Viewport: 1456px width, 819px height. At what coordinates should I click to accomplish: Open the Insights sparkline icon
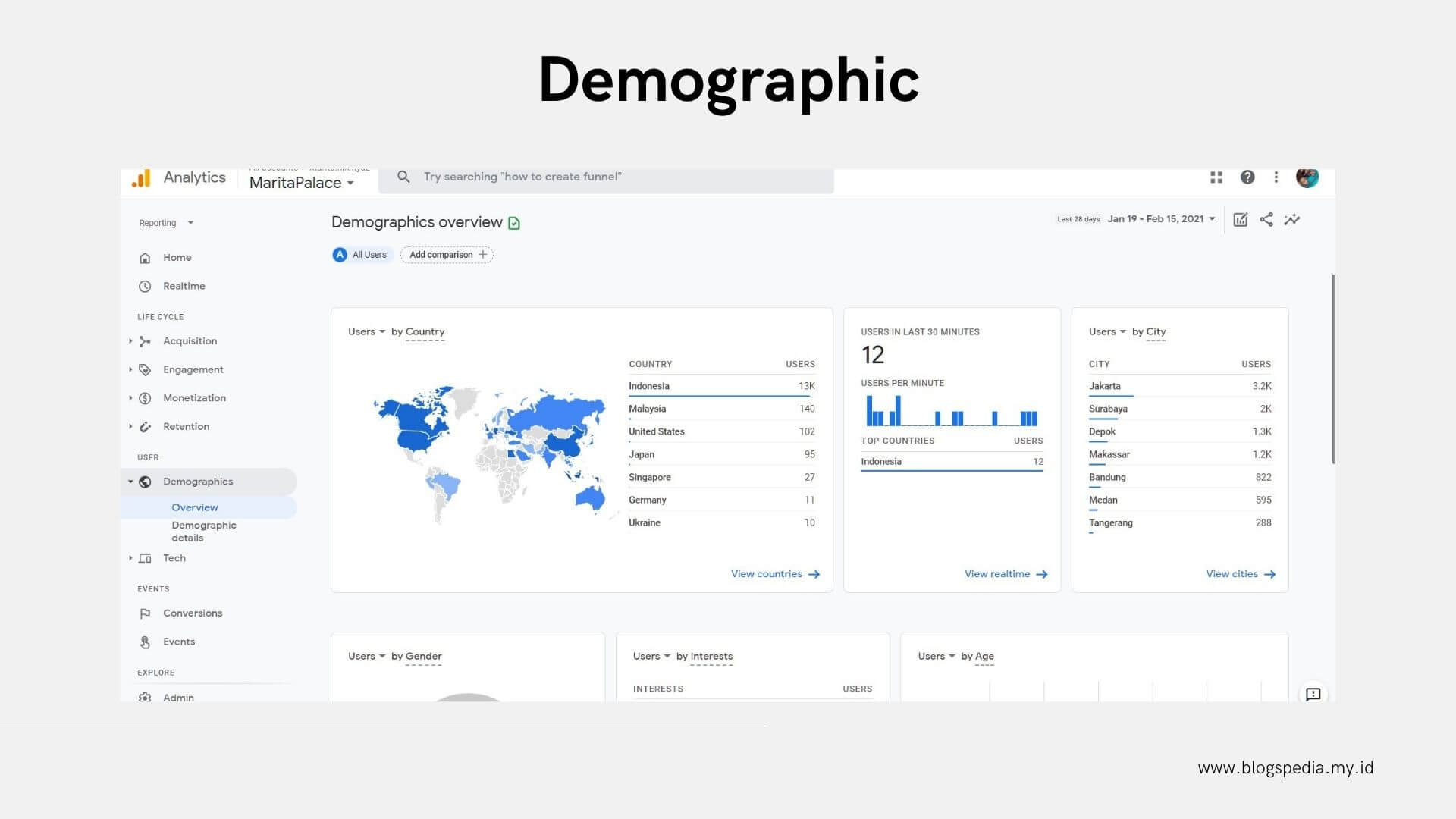(x=1291, y=220)
